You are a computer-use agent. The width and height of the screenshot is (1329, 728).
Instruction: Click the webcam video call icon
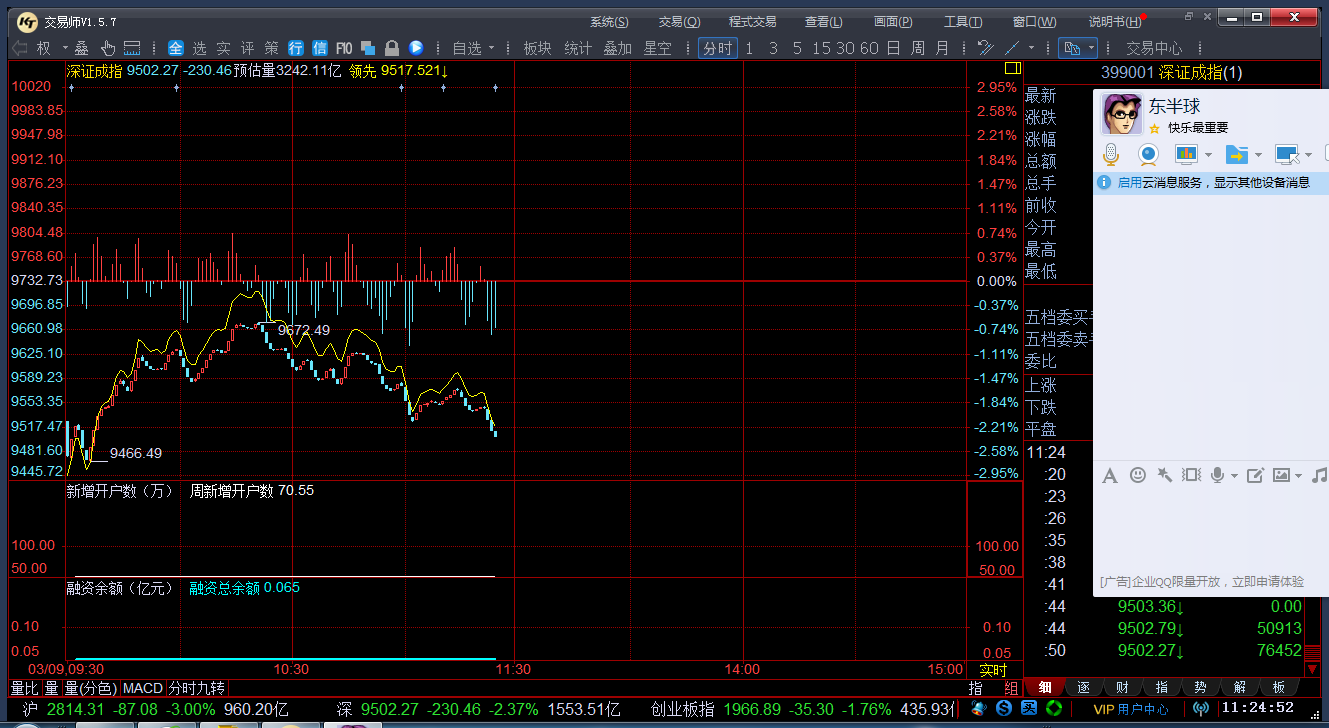point(1148,154)
